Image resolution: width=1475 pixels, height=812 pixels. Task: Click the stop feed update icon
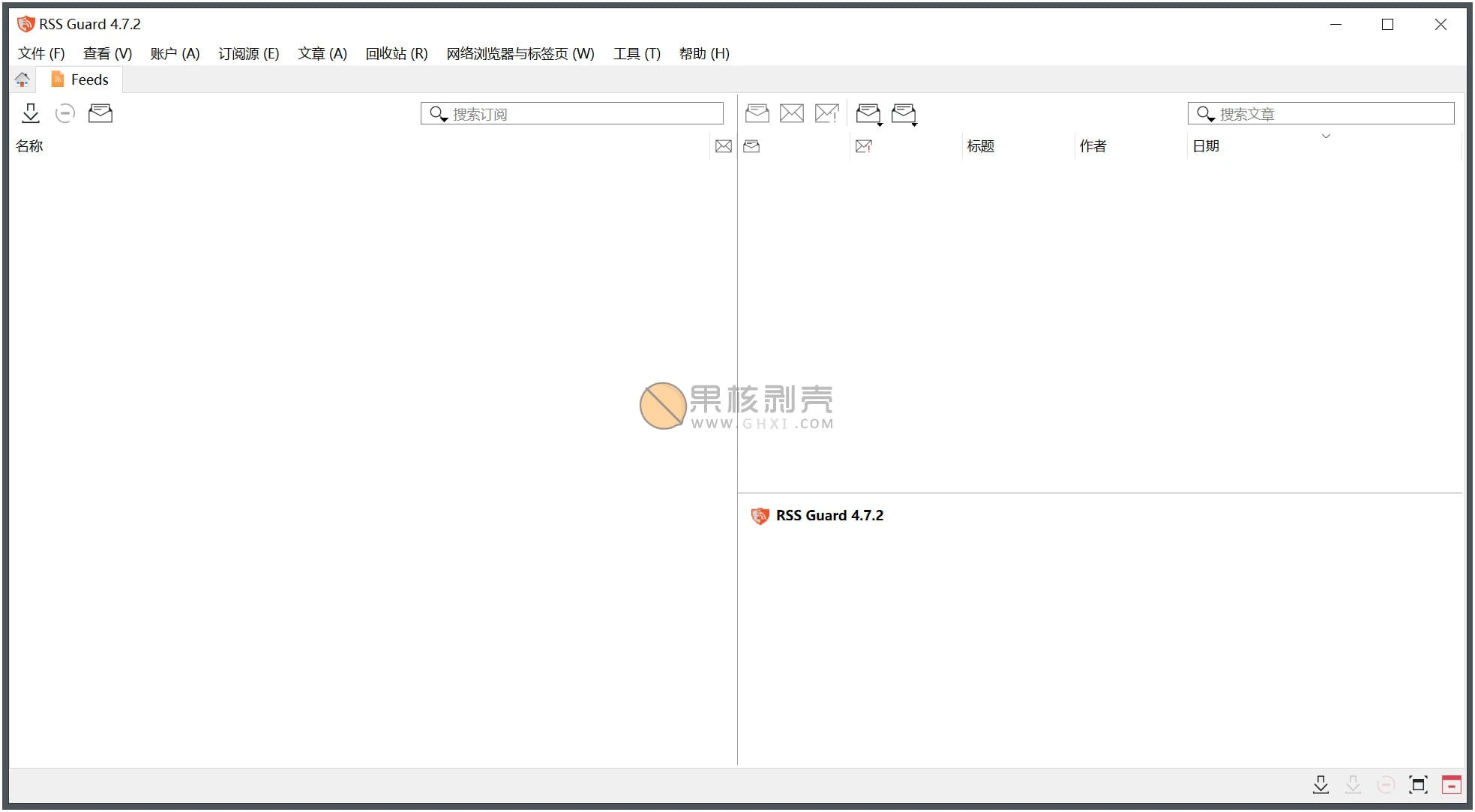[65, 113]
